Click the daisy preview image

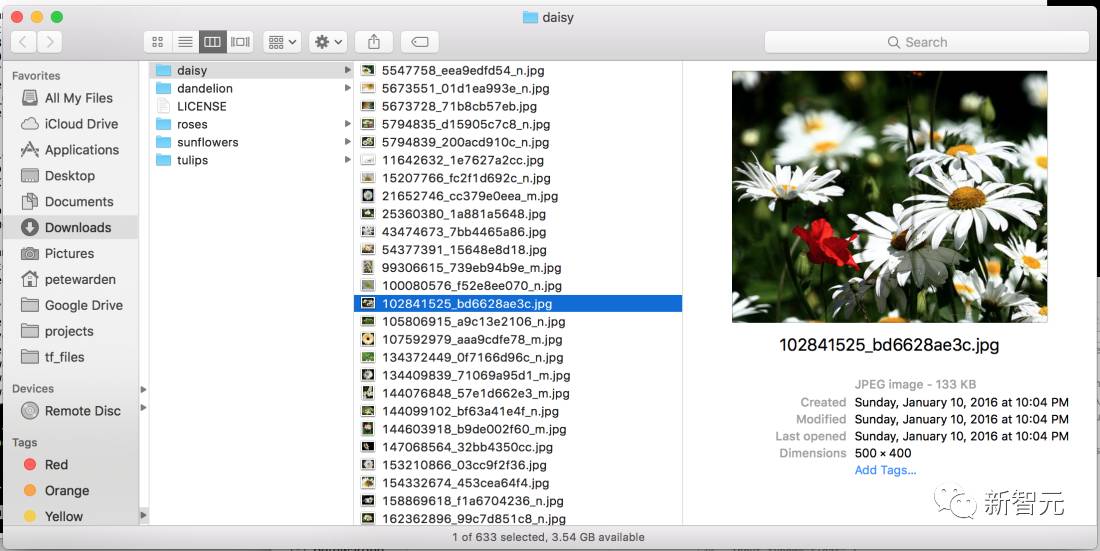point(890,197)
